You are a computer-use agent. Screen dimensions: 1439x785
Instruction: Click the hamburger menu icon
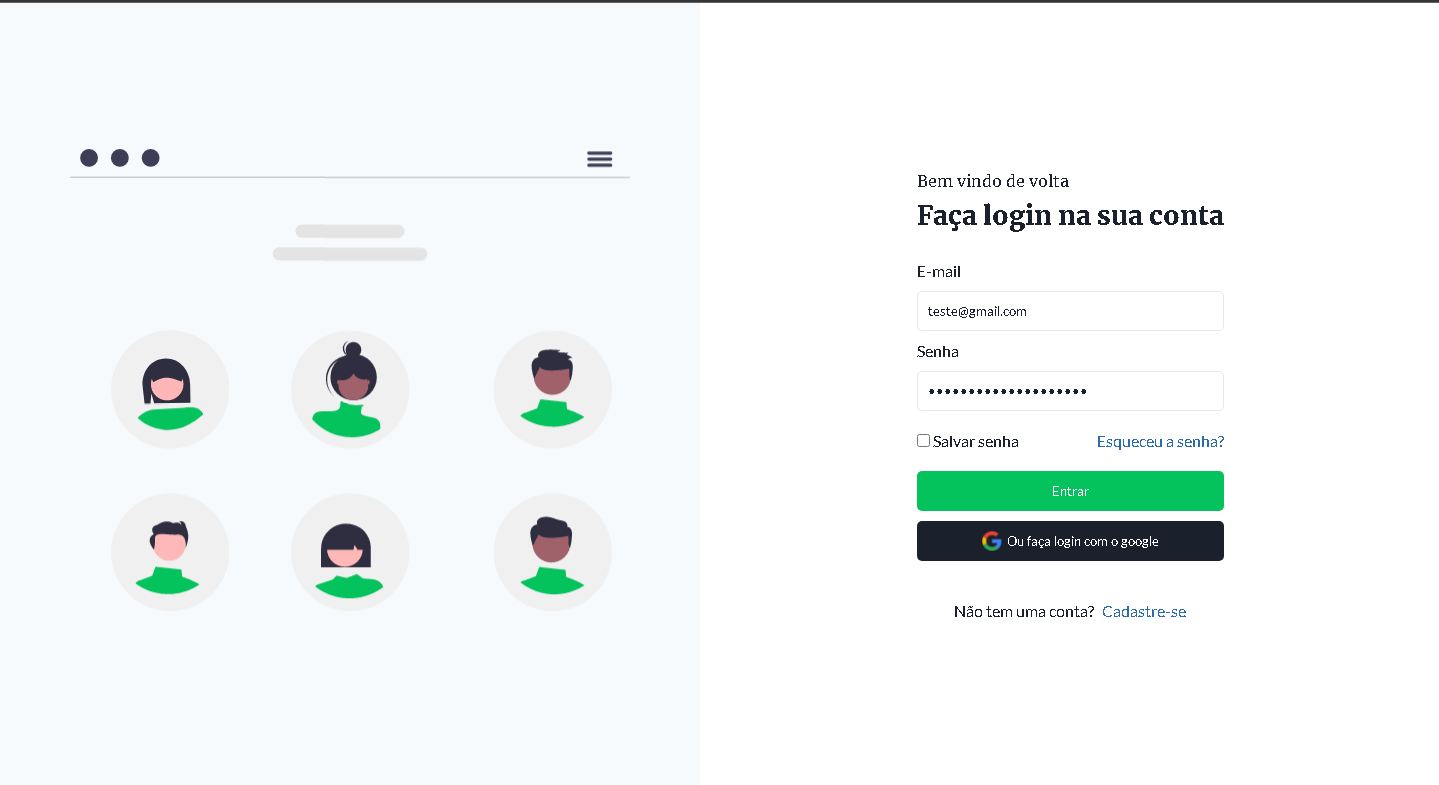(x=599, y=158)
